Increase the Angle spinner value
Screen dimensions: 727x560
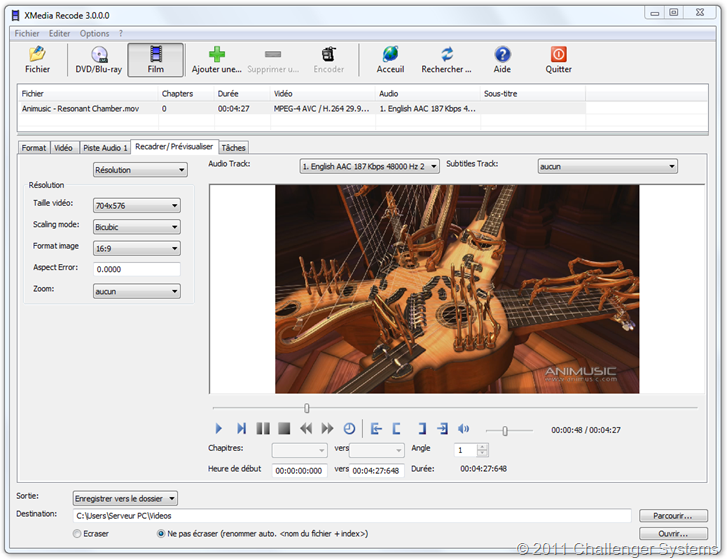point(483,447)
